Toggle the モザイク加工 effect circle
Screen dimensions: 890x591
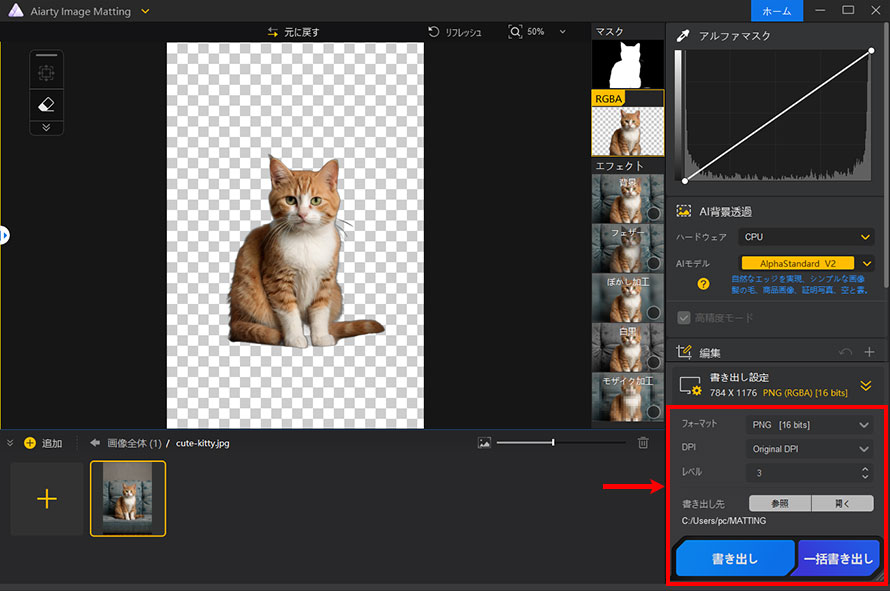tap(653, 412)
